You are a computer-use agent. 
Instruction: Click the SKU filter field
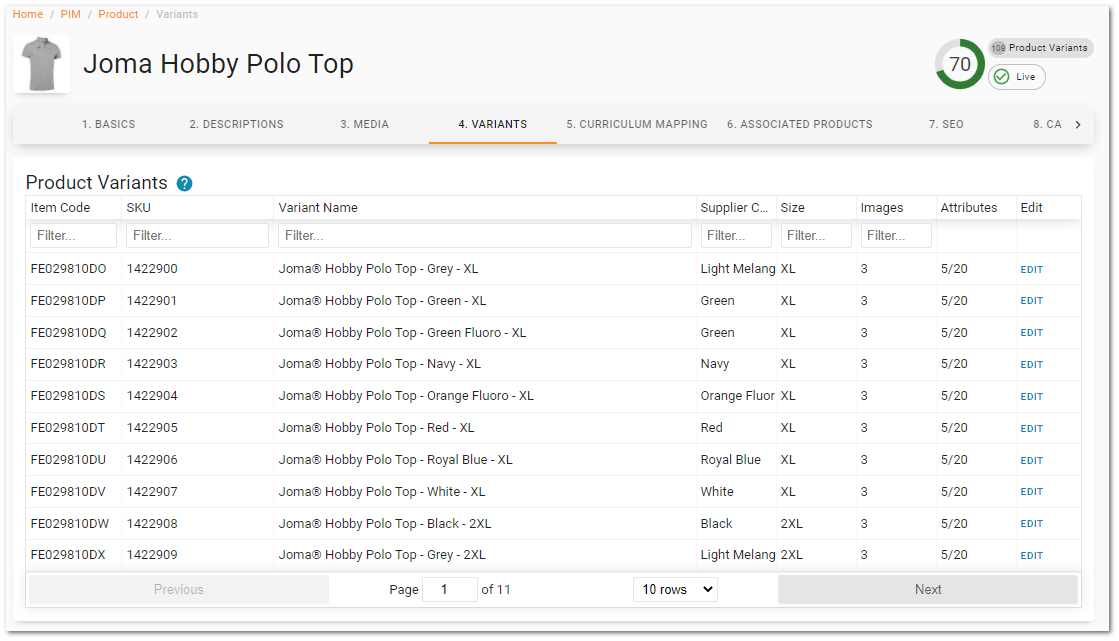point(197,236)
